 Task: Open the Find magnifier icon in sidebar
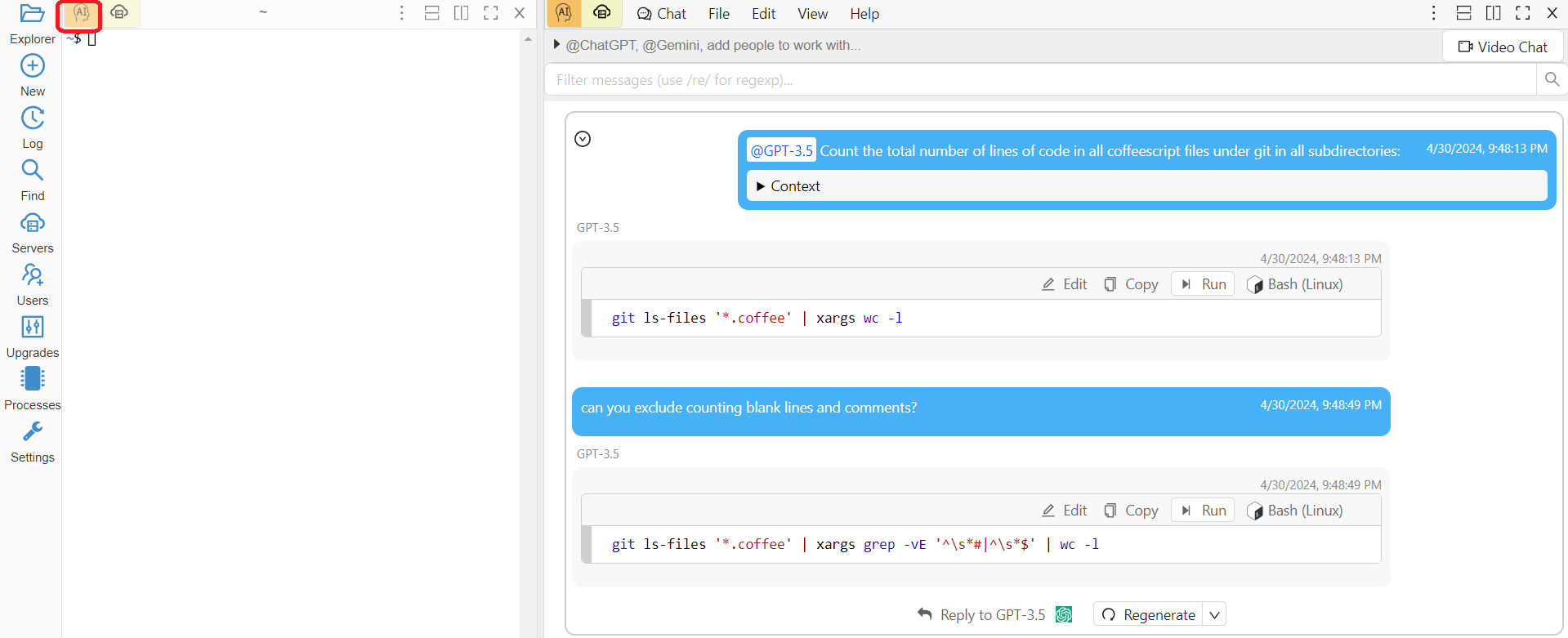tap(32, 171)
